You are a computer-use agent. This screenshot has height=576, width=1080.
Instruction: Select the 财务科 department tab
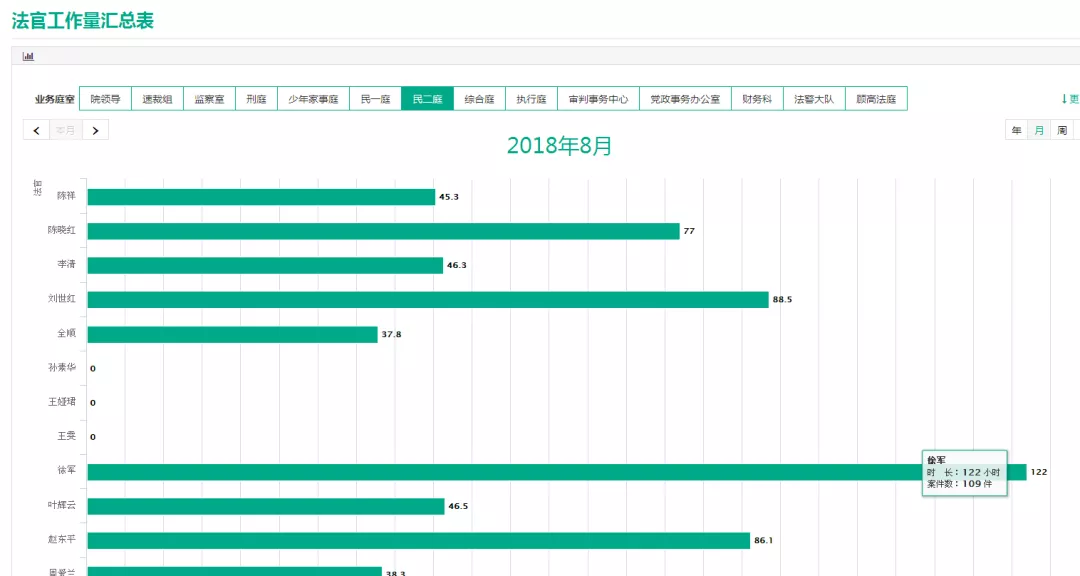point(757,99)
